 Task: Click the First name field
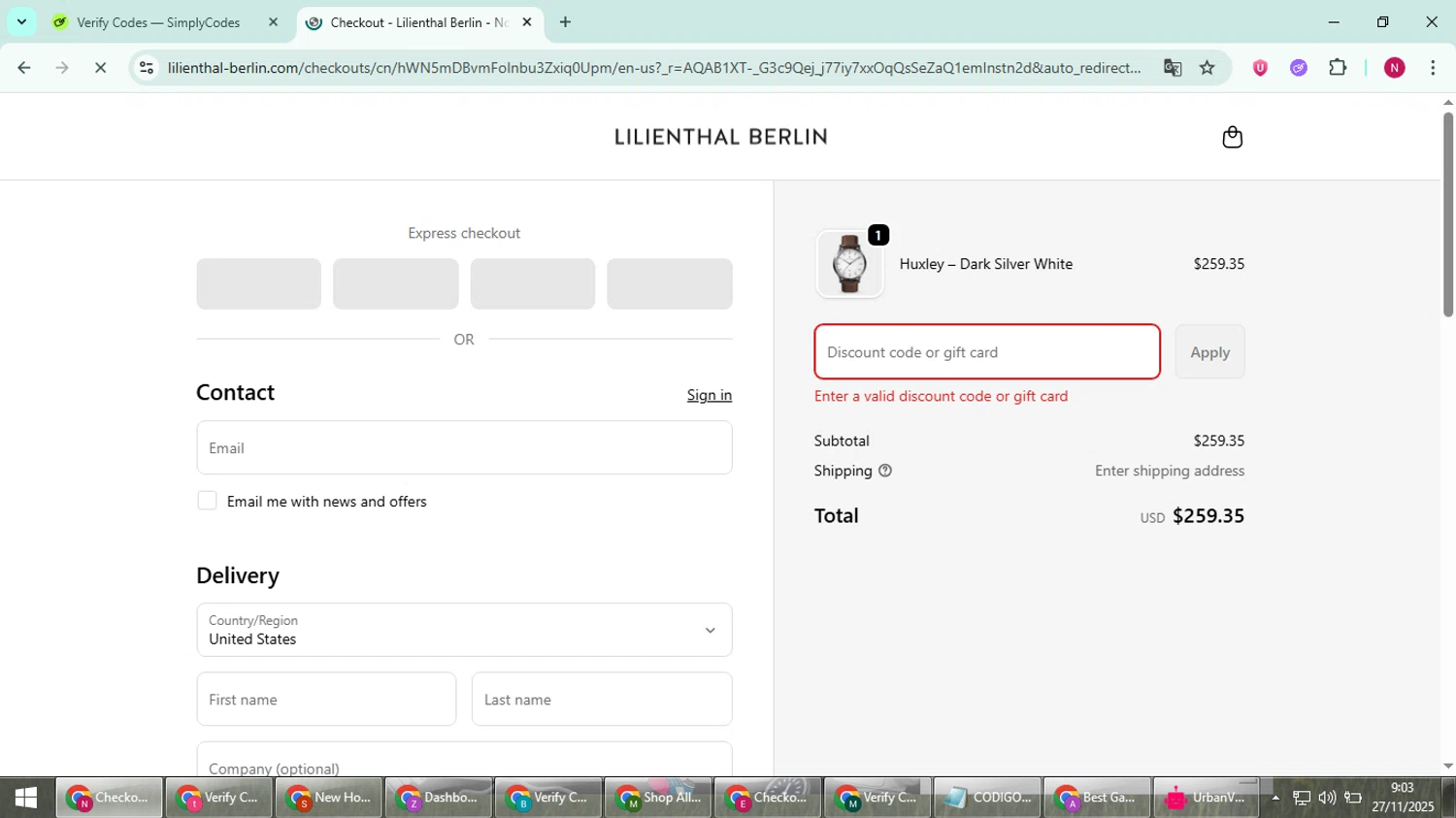click(326, 699)
